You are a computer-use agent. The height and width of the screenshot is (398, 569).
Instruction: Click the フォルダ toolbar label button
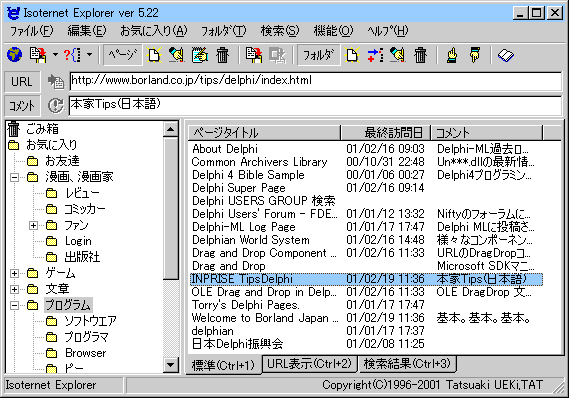pyautogui.click(x=318, y=55)
